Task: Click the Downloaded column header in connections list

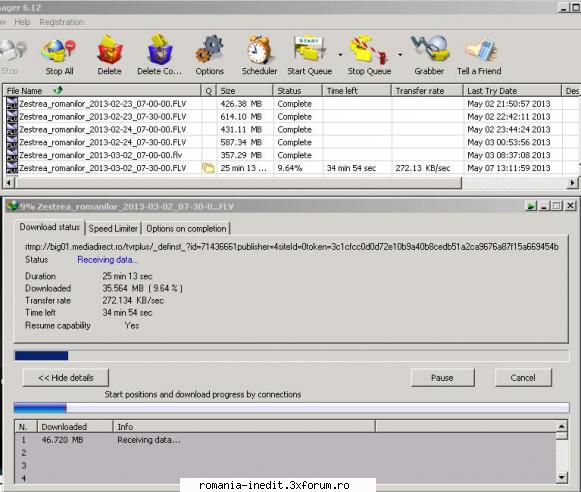Action: pos(75,427)
